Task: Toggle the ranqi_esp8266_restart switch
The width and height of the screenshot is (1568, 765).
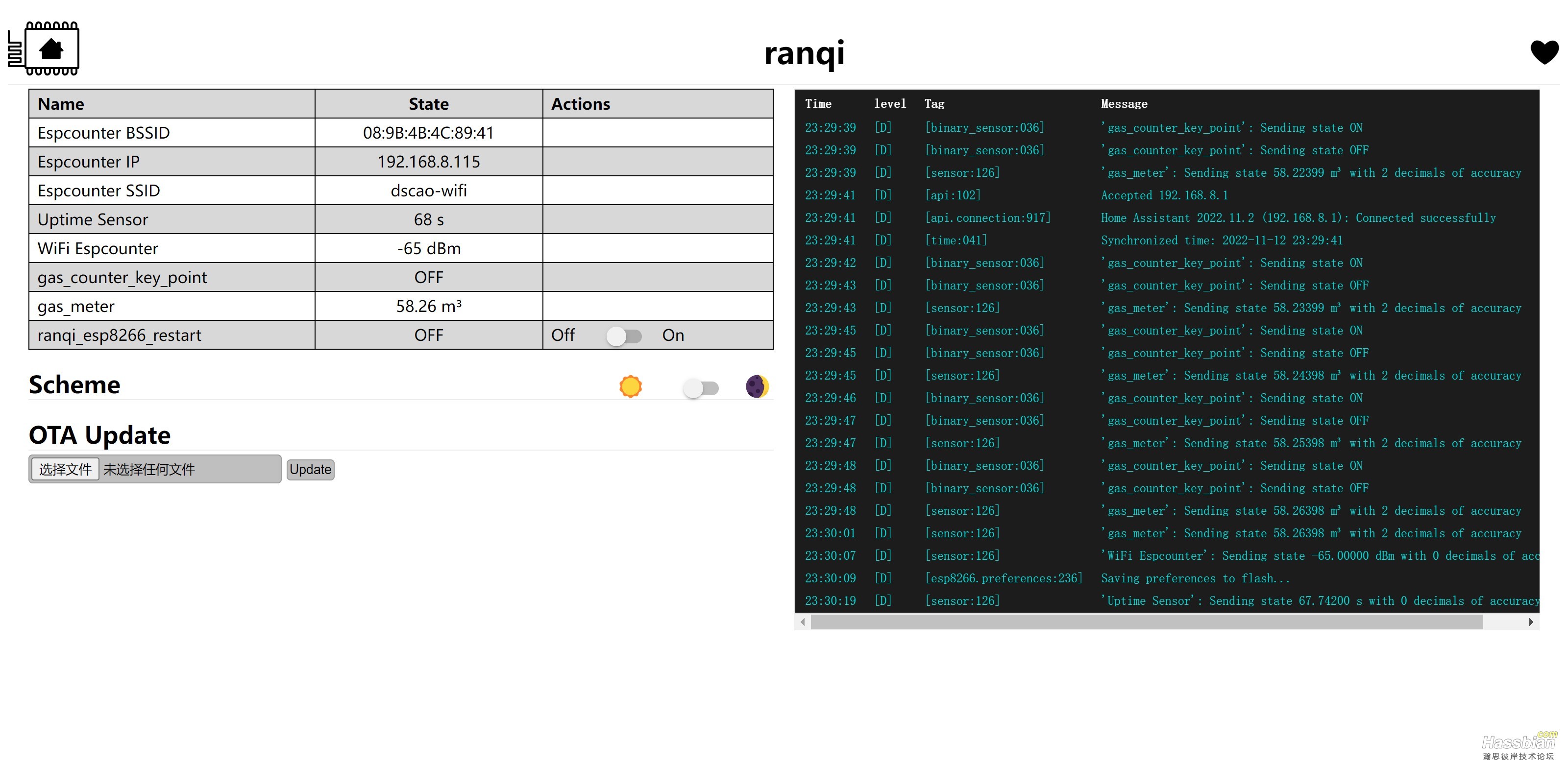Action: click(624, 336)
